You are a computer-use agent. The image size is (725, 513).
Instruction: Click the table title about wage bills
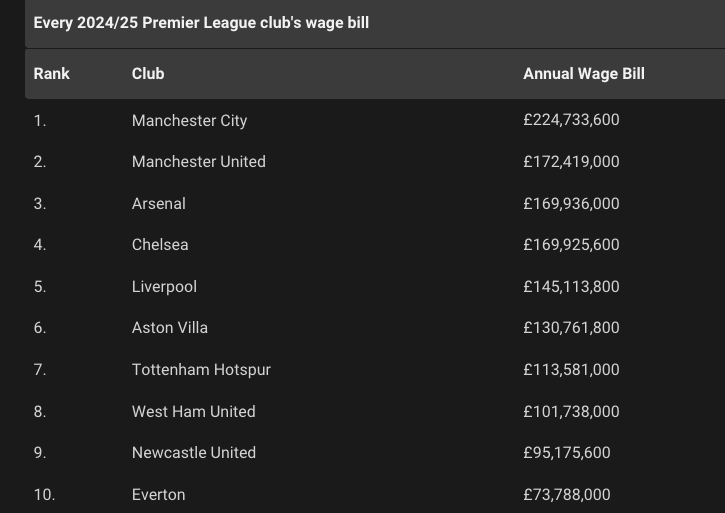click(x=201, y=22)
